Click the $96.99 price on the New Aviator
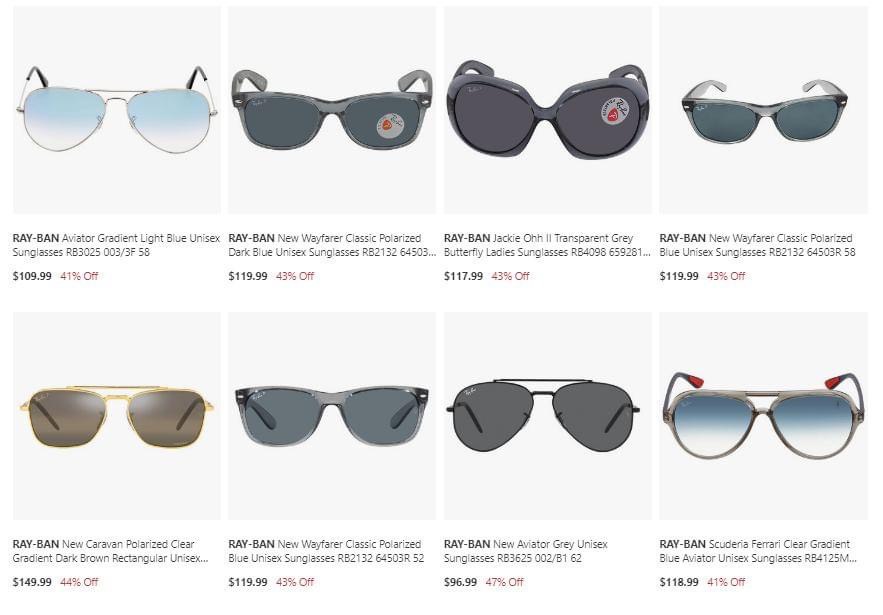883x615 pixels. tap(461, 582)
